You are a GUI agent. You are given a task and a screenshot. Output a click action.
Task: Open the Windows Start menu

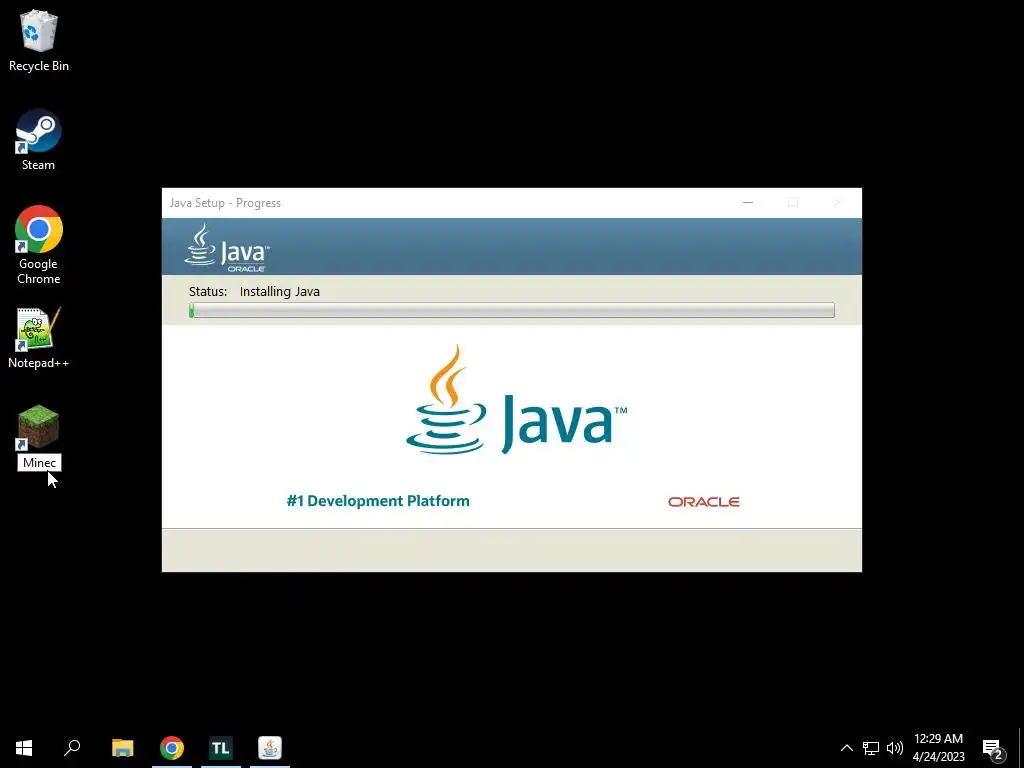(24, 748)
